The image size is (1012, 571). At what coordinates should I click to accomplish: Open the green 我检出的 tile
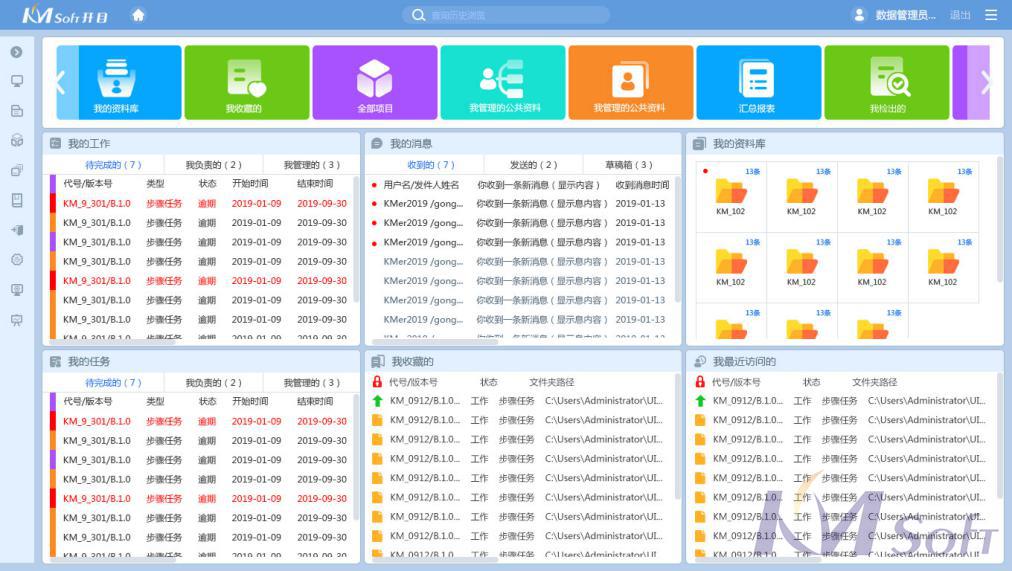886,82
